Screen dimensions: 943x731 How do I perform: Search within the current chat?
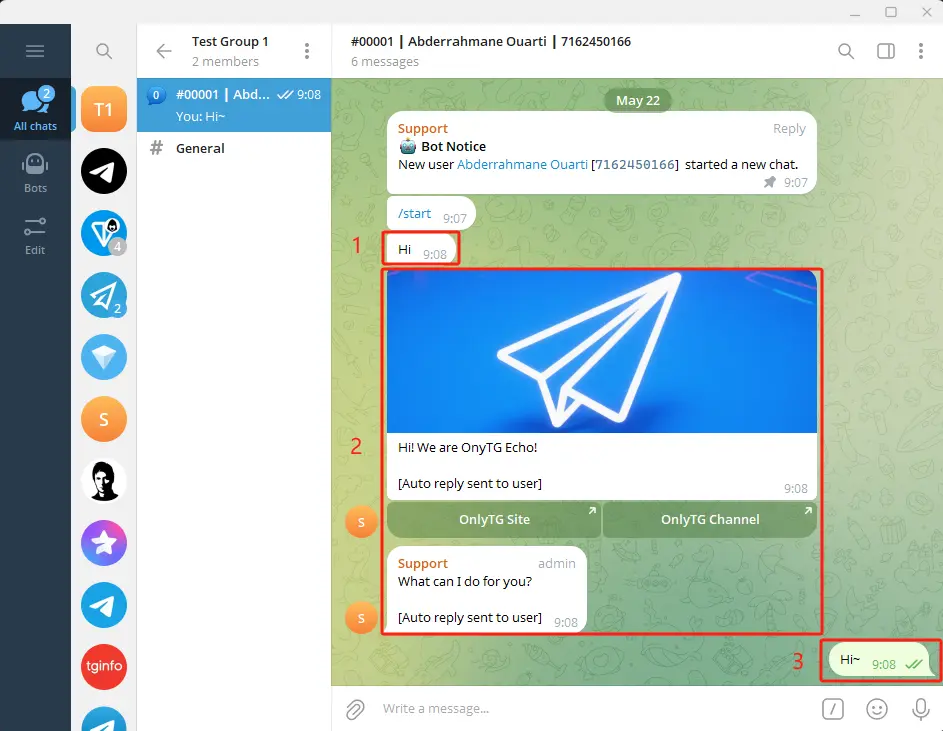[x=845, y=50]
